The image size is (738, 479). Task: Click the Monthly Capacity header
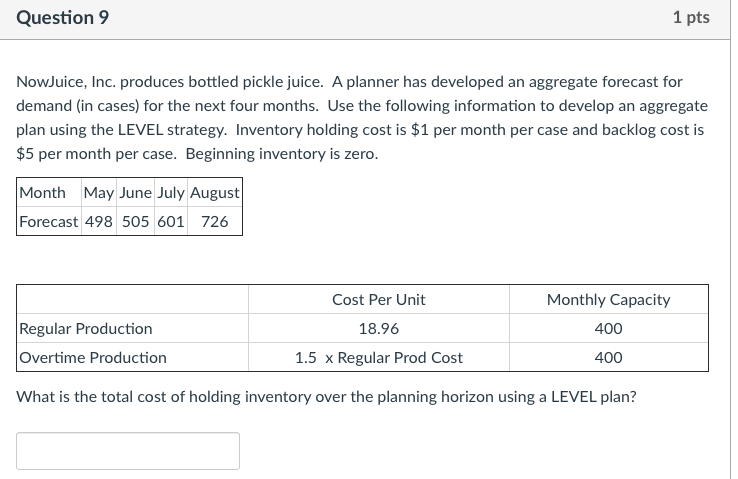(x=608, y=299)
